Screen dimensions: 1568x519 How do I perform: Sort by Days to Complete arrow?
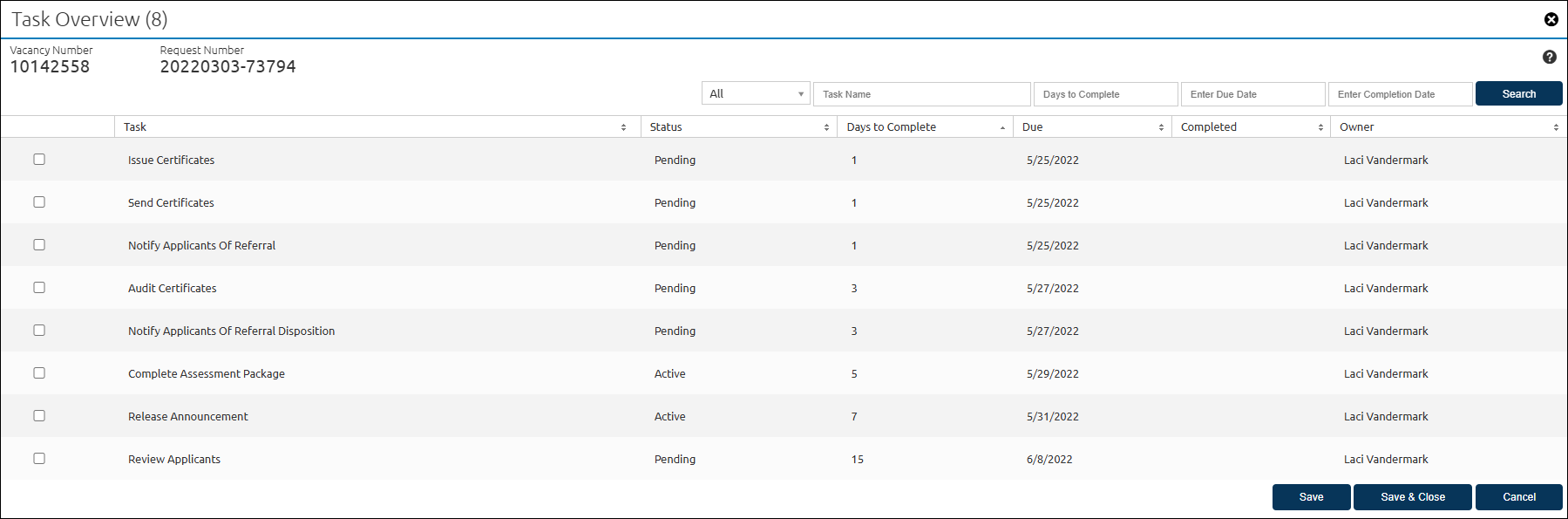coord(1002,127)
